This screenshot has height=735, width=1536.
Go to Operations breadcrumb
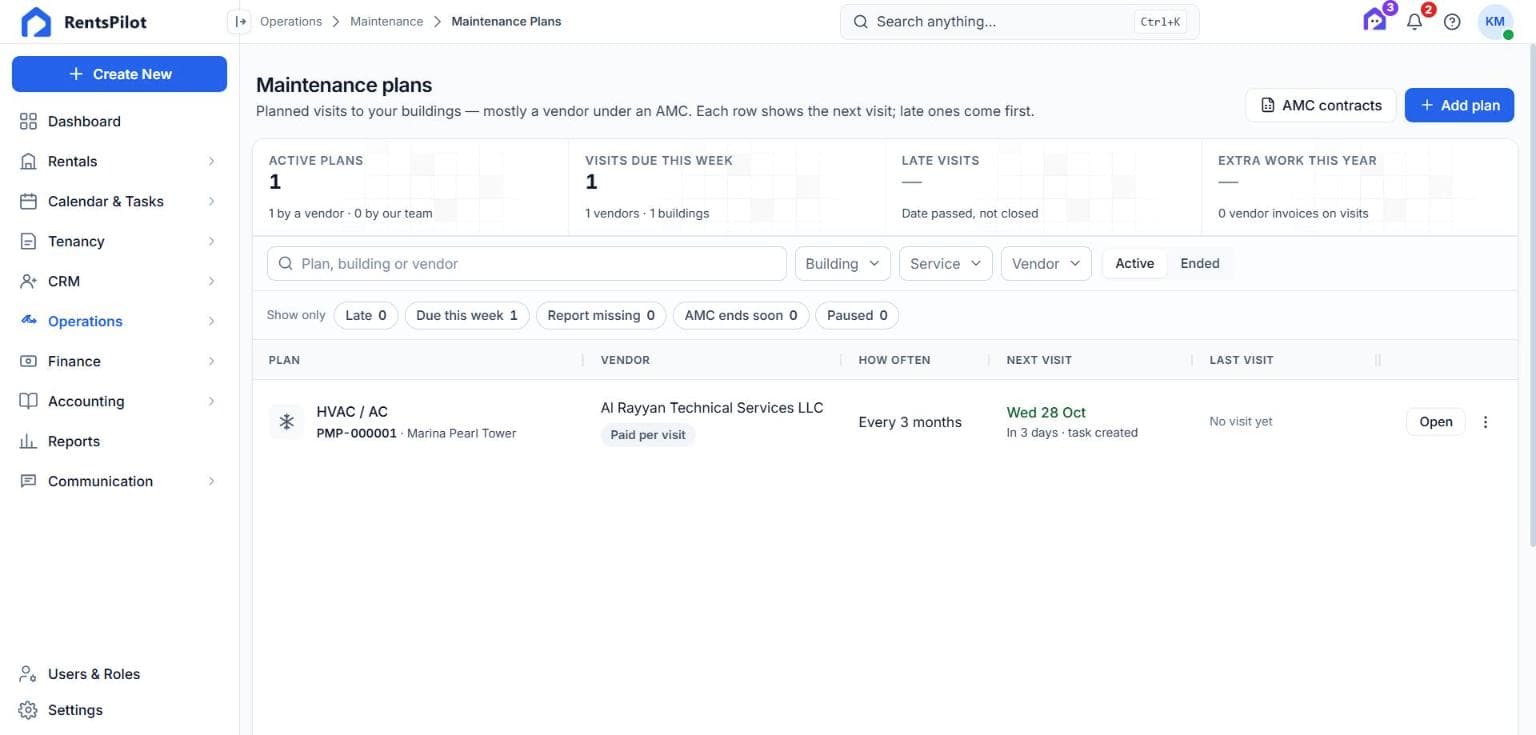pyautogui.click(x=291, y=21)
